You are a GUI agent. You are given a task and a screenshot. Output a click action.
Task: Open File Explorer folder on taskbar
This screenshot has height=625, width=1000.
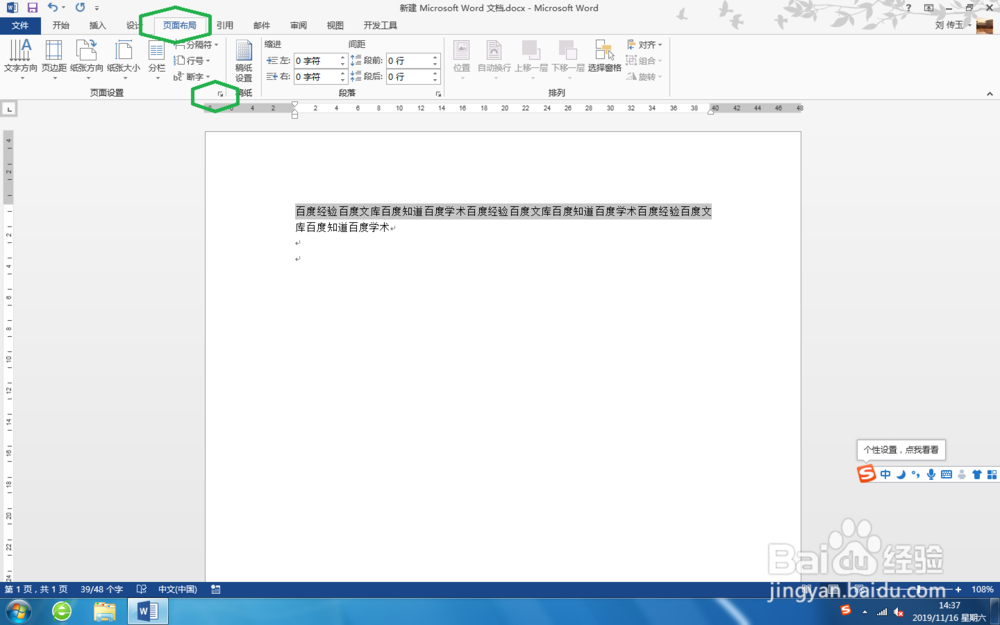click(105, 612)
